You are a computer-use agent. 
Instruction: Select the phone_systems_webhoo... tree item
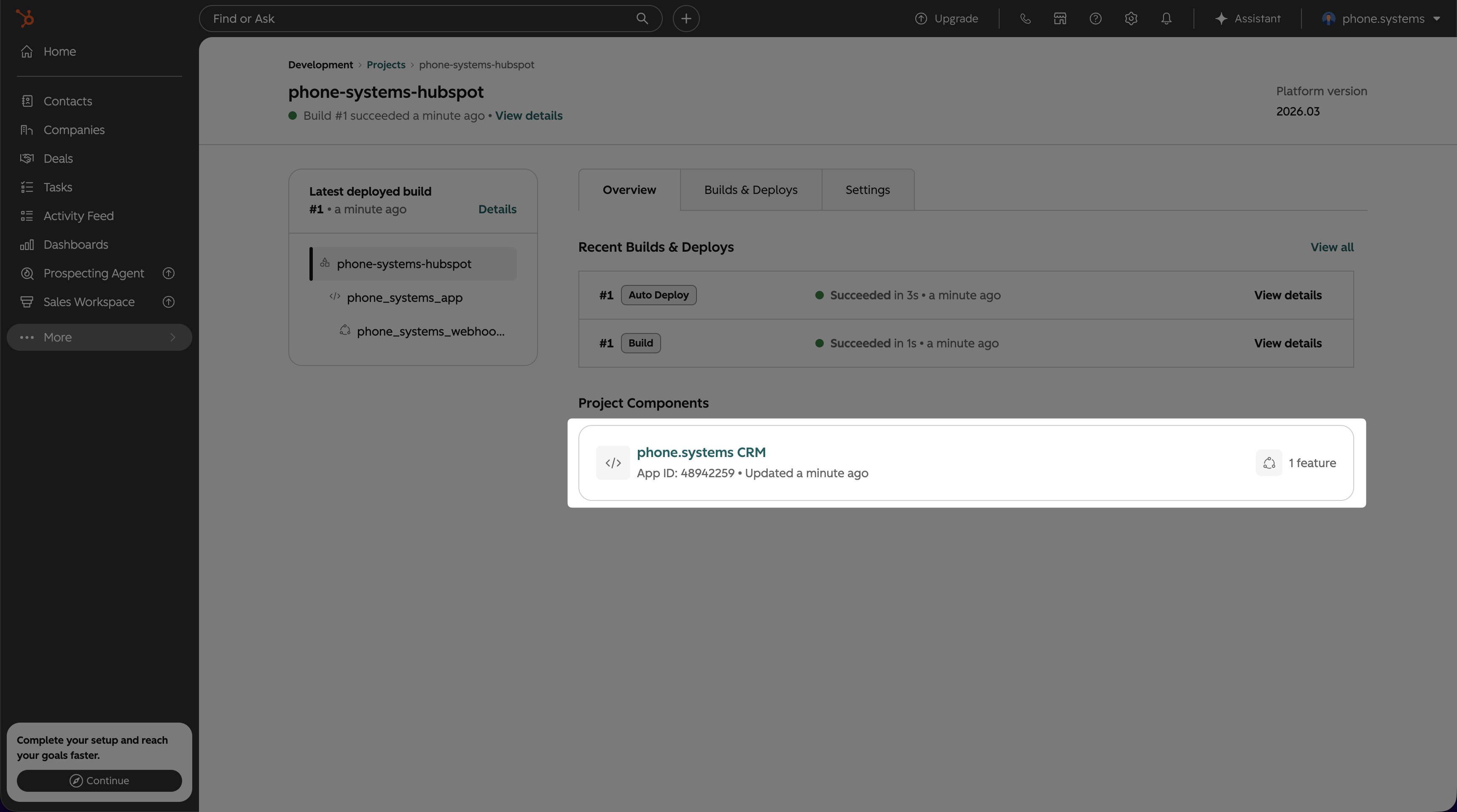[430, 331]
